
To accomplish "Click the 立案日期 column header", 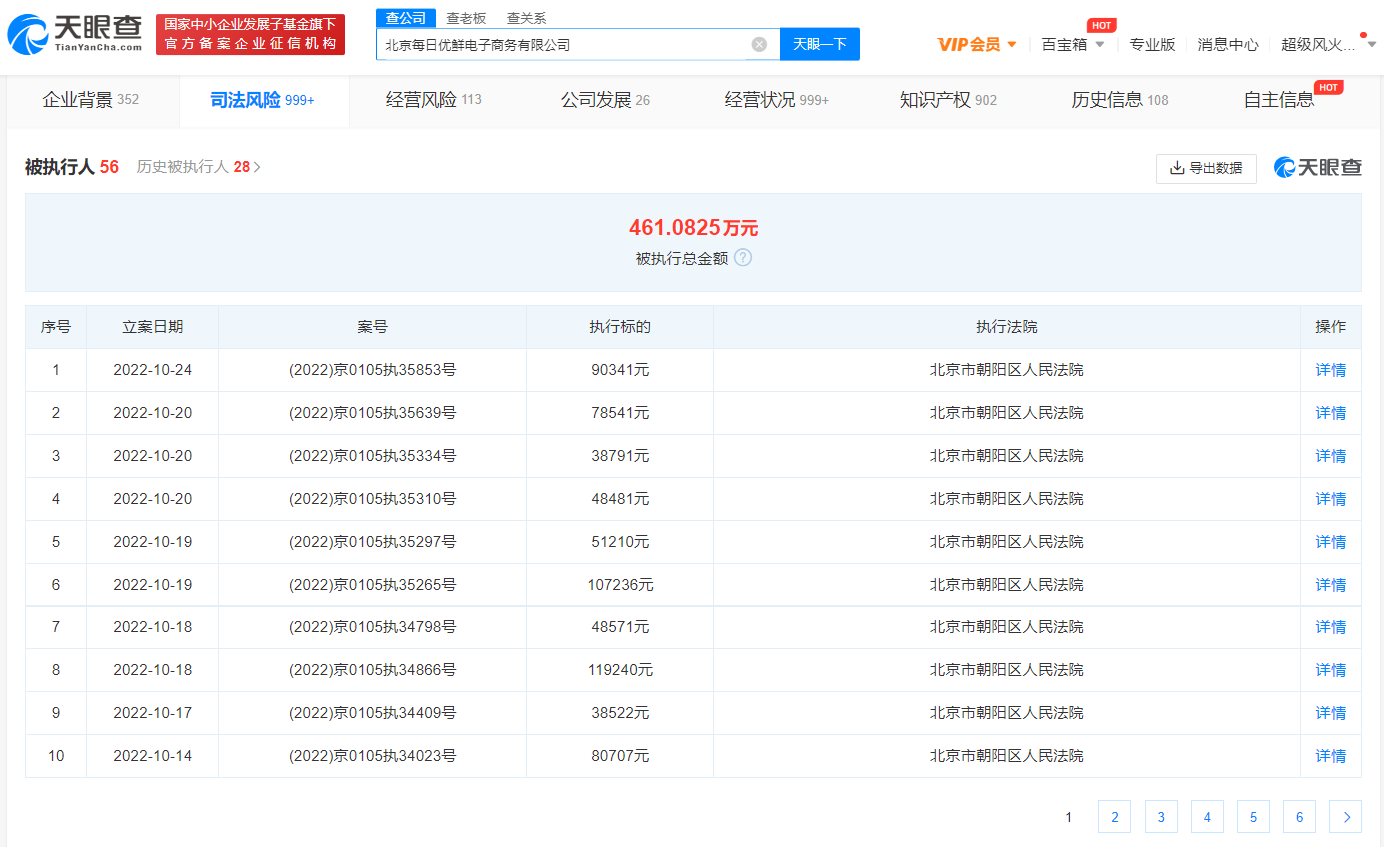I will [x=152, y=327].
